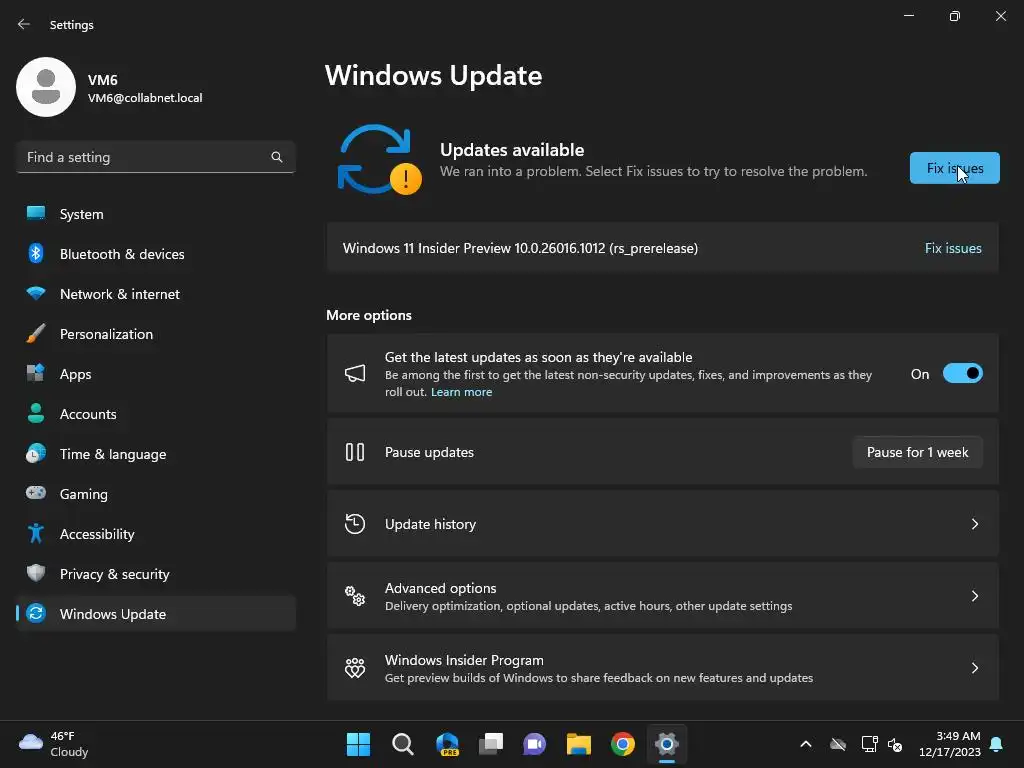Viewport: 1024px width, 768px height.
Task: Open Time & language settings
Action: (x=156, y=453)
